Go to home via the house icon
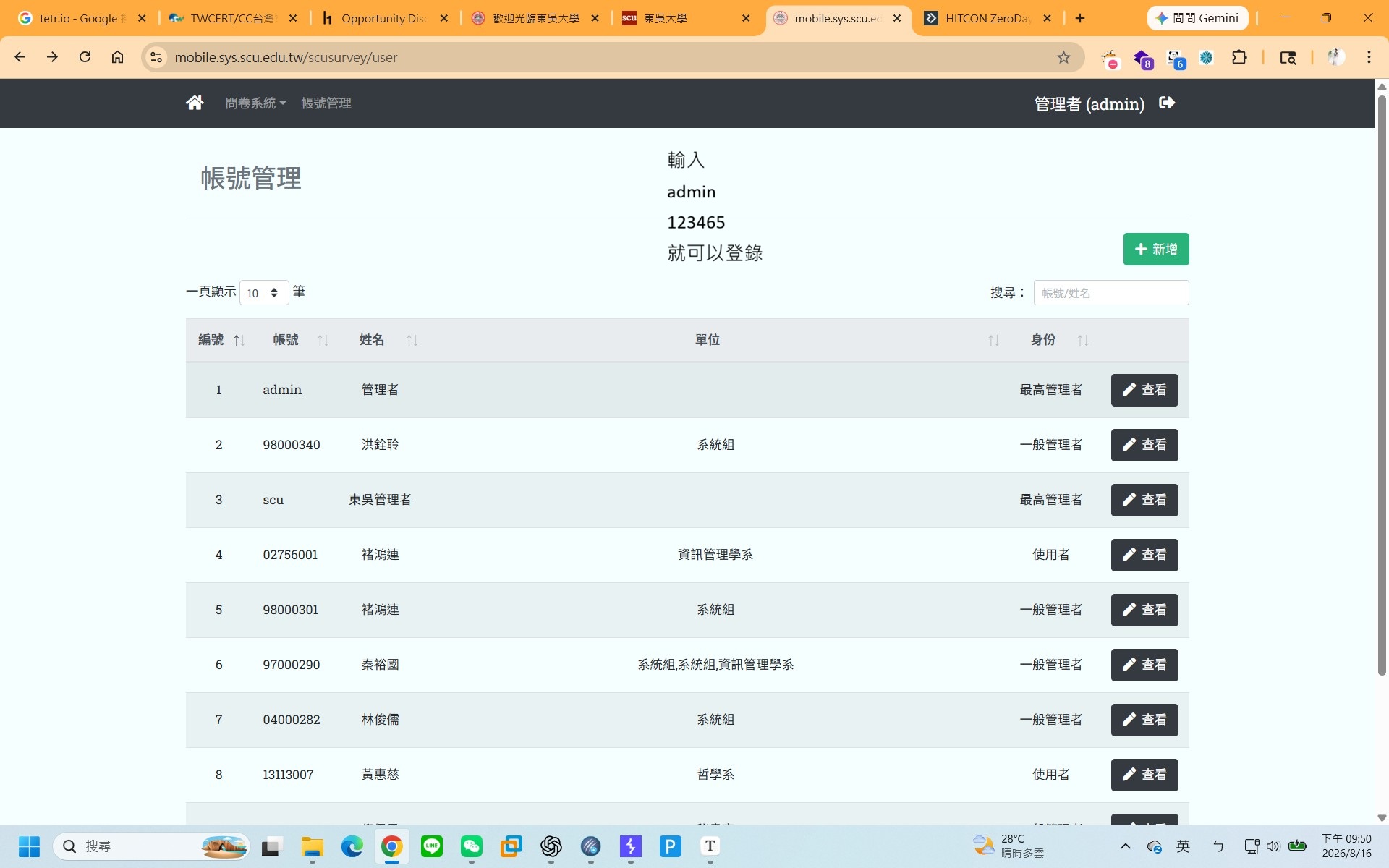Viewport: 1389px width, 868px height. pyautogui.click(x=195, y=103)
